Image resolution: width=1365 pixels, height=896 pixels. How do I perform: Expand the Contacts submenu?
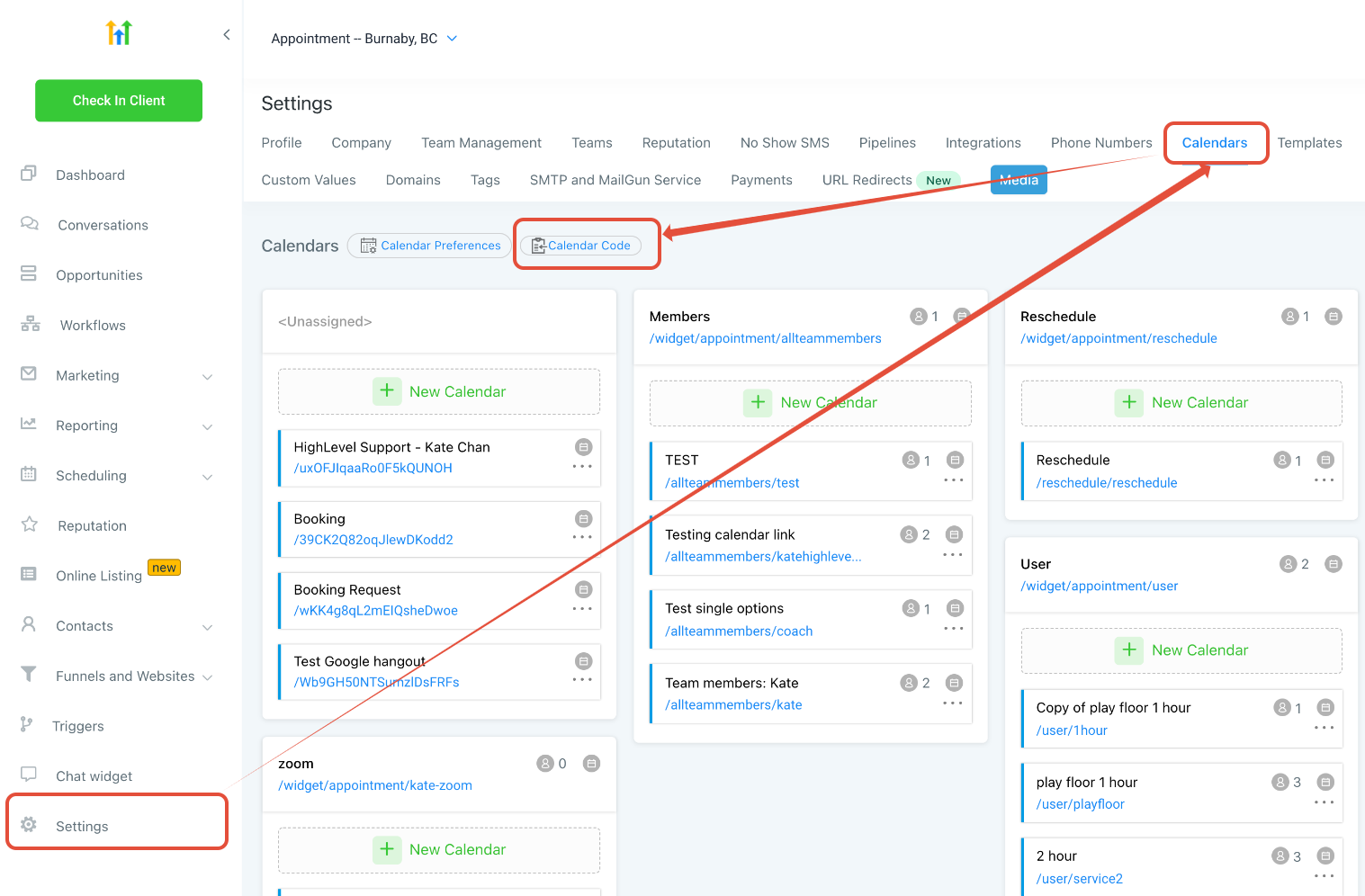coord(208,628)
